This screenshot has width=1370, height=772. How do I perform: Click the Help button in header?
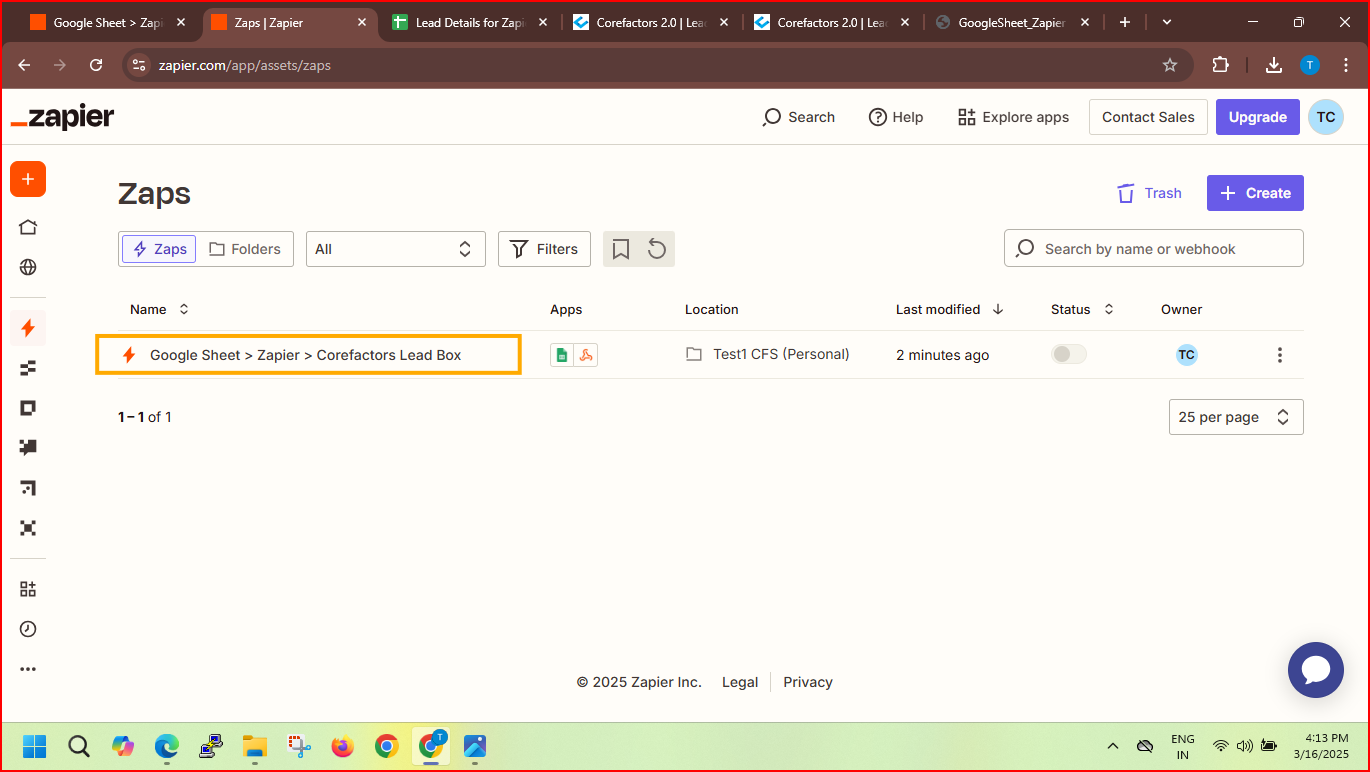coord(896,117)
